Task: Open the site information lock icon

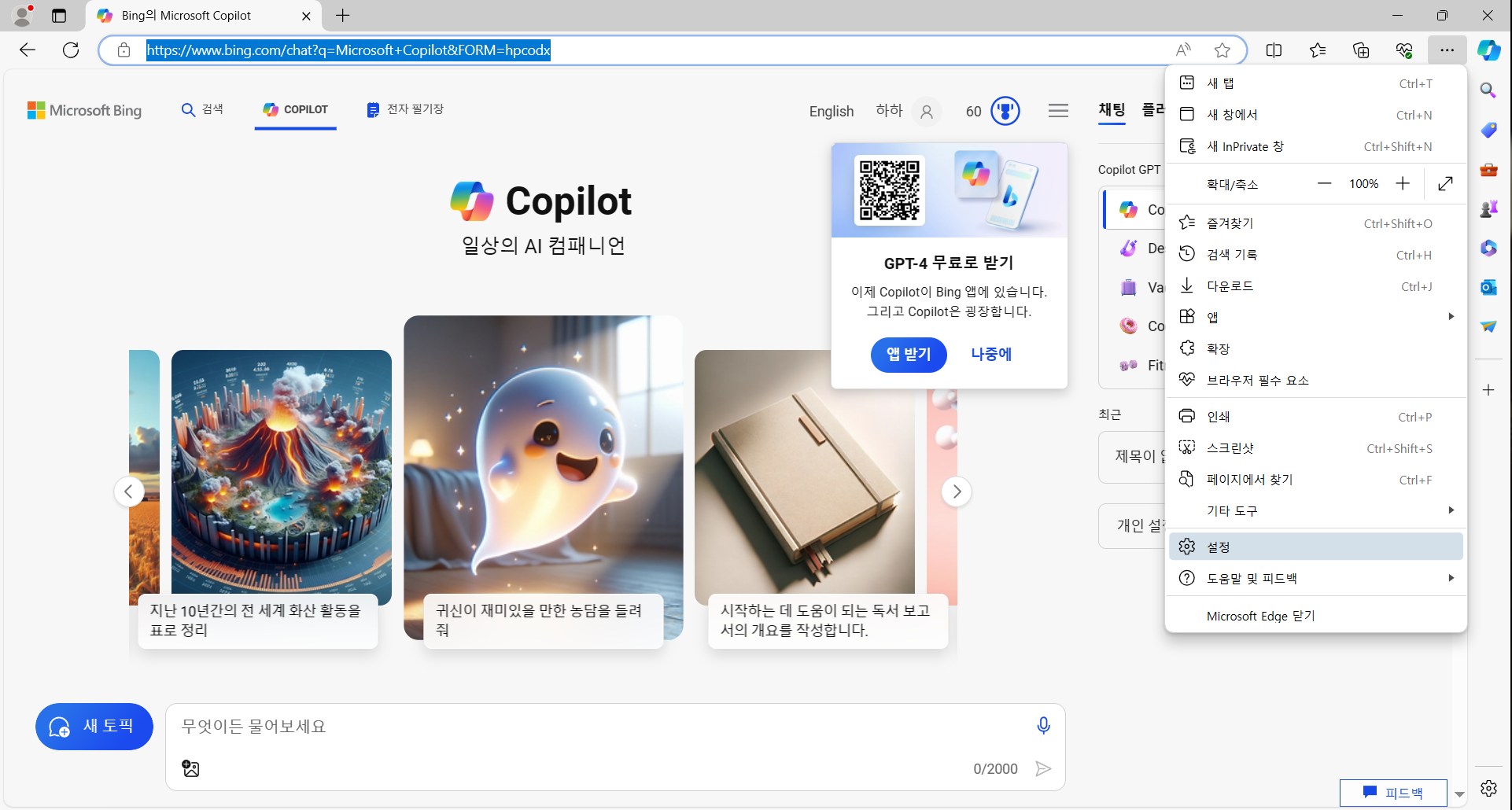Action: tap(124, 50)
